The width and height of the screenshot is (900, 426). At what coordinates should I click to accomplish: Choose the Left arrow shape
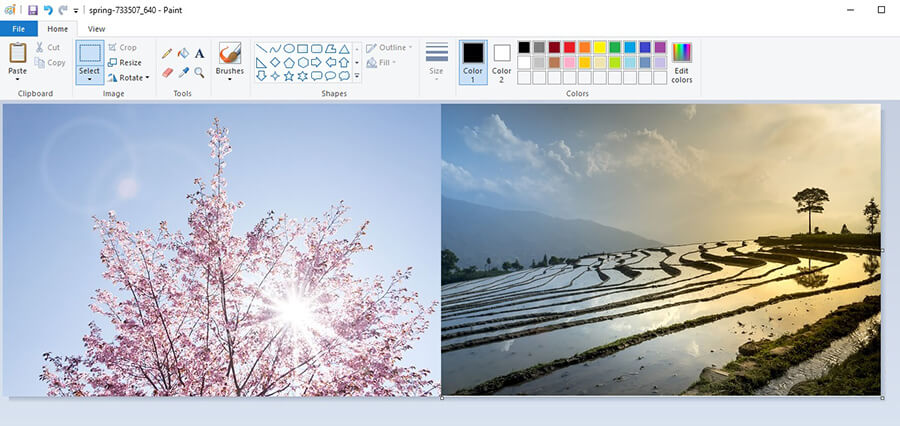pyautogui.click(x=330, y=62)
